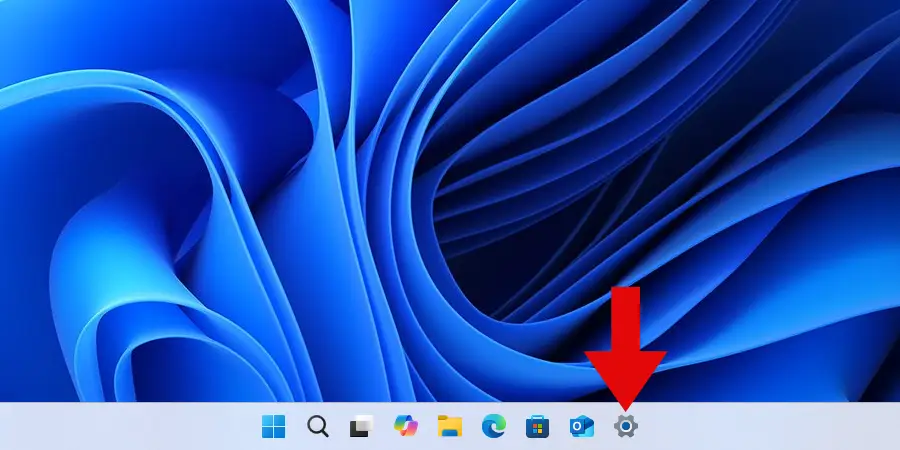This screenshot has width=900, height=450.
Task: Open the Microsoft Store app
Action: tap(538, 427)
